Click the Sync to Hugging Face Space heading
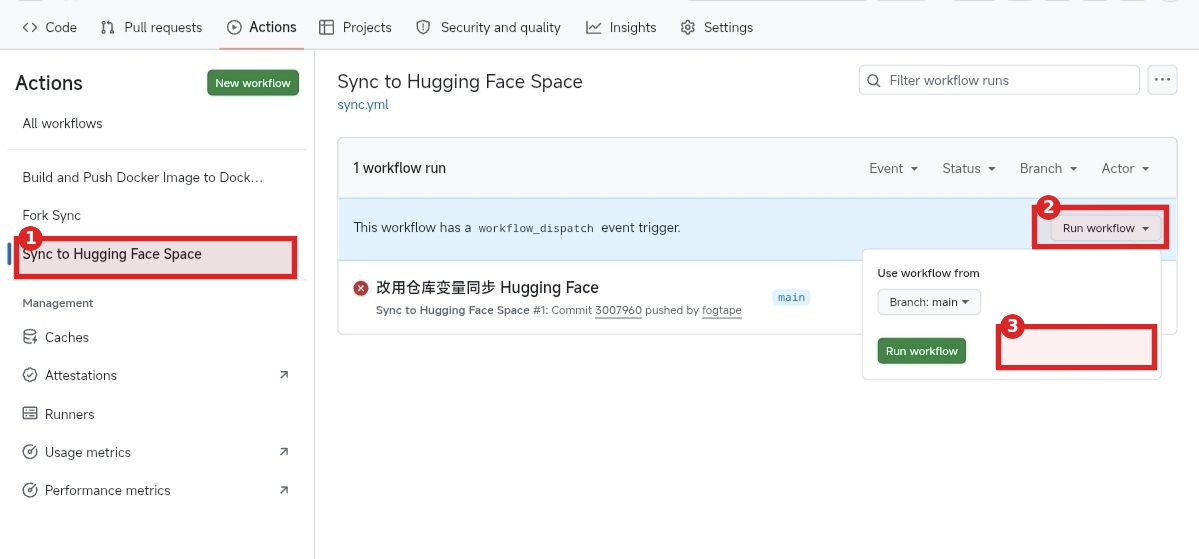Viewport: 1199px width, 559px height. [x=460, y=82]
